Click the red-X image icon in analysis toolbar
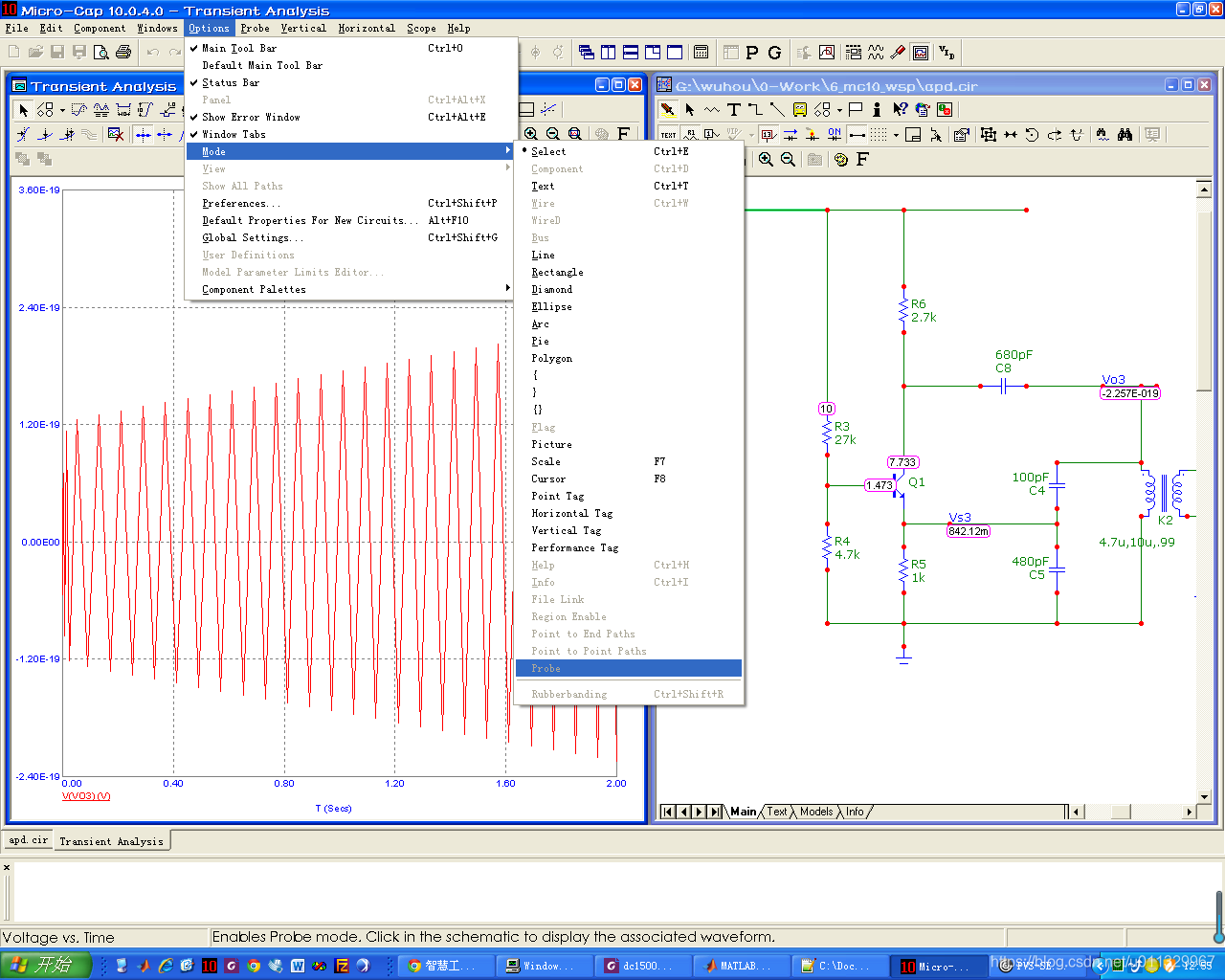This screenshot has height=980, width=1225. pos(116,134)
